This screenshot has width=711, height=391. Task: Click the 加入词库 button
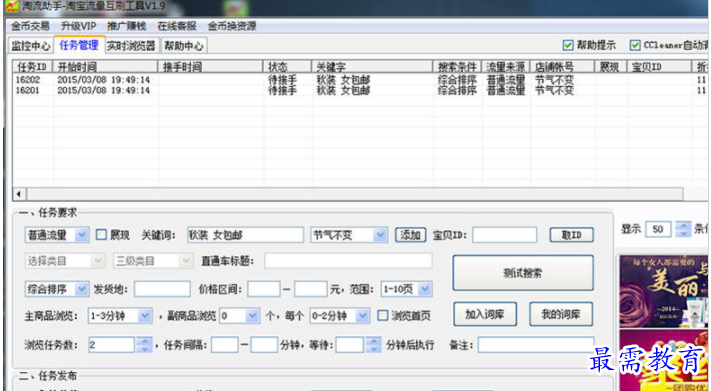[485, 314]
